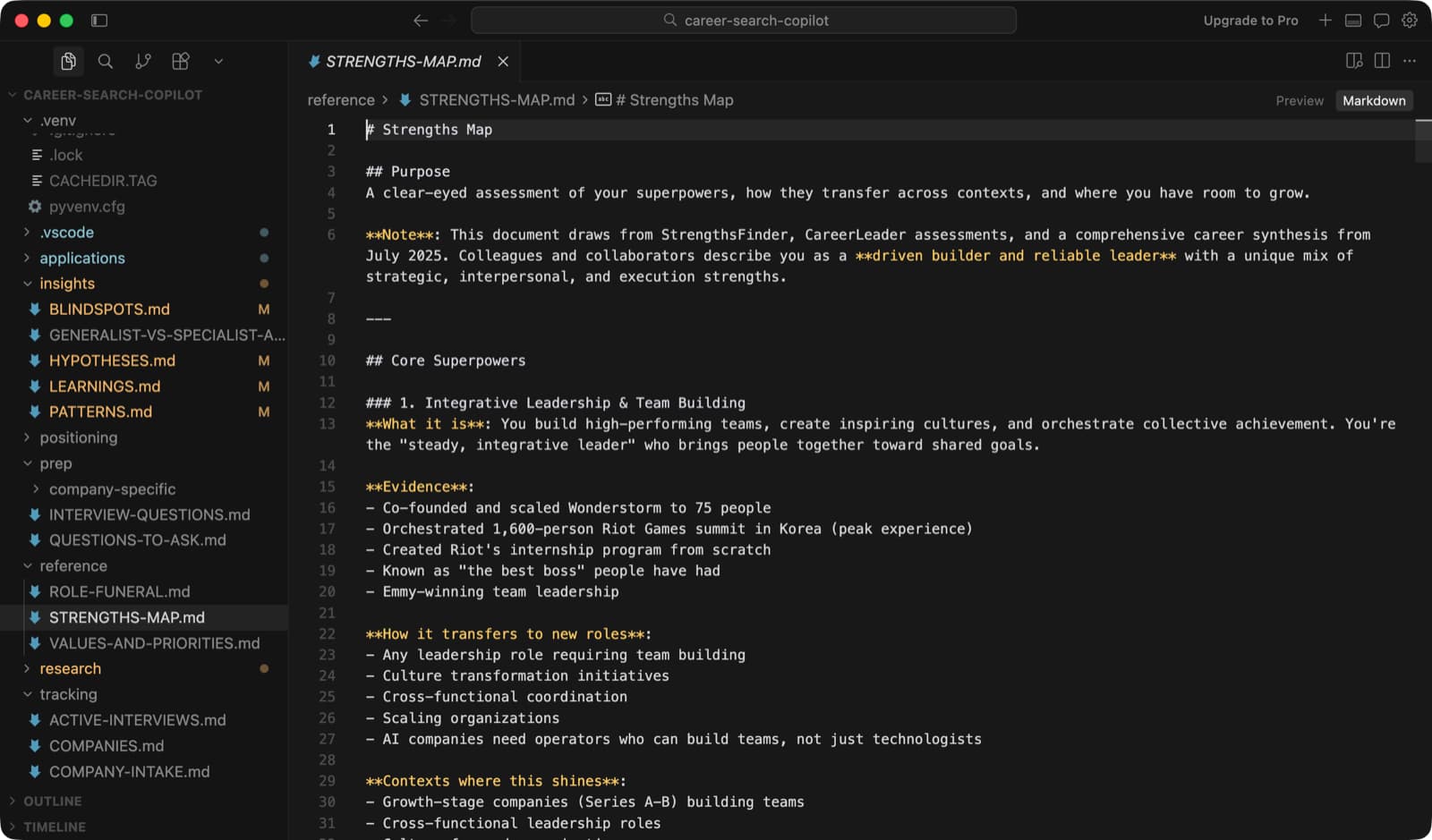Click the reference breadcrumb

(341, 100)
